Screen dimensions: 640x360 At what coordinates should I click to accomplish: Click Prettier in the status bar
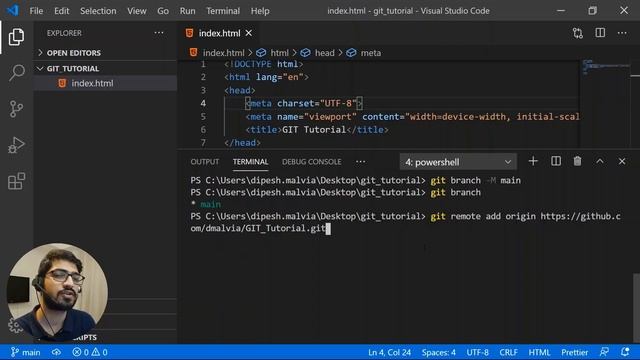574,352
